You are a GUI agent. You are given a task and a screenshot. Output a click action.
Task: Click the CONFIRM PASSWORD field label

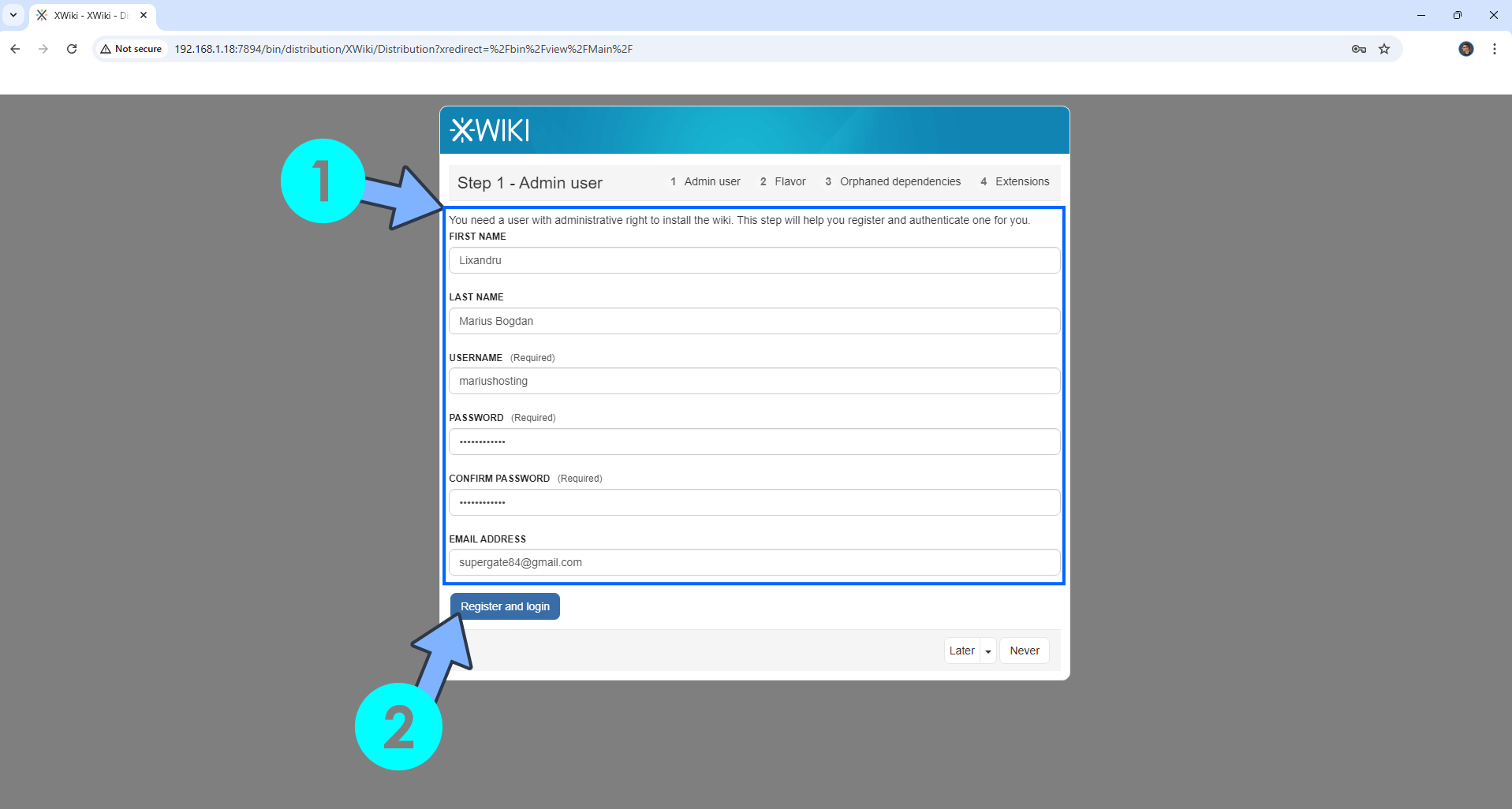click(499, 479)
